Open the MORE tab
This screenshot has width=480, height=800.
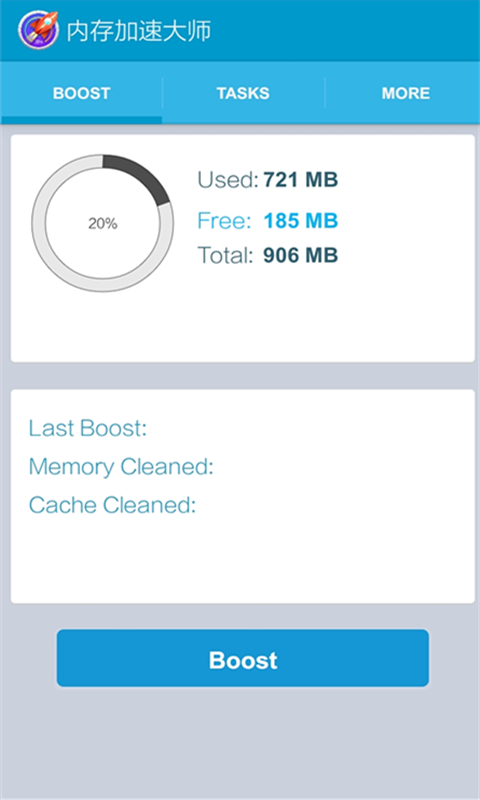(406, 93)
